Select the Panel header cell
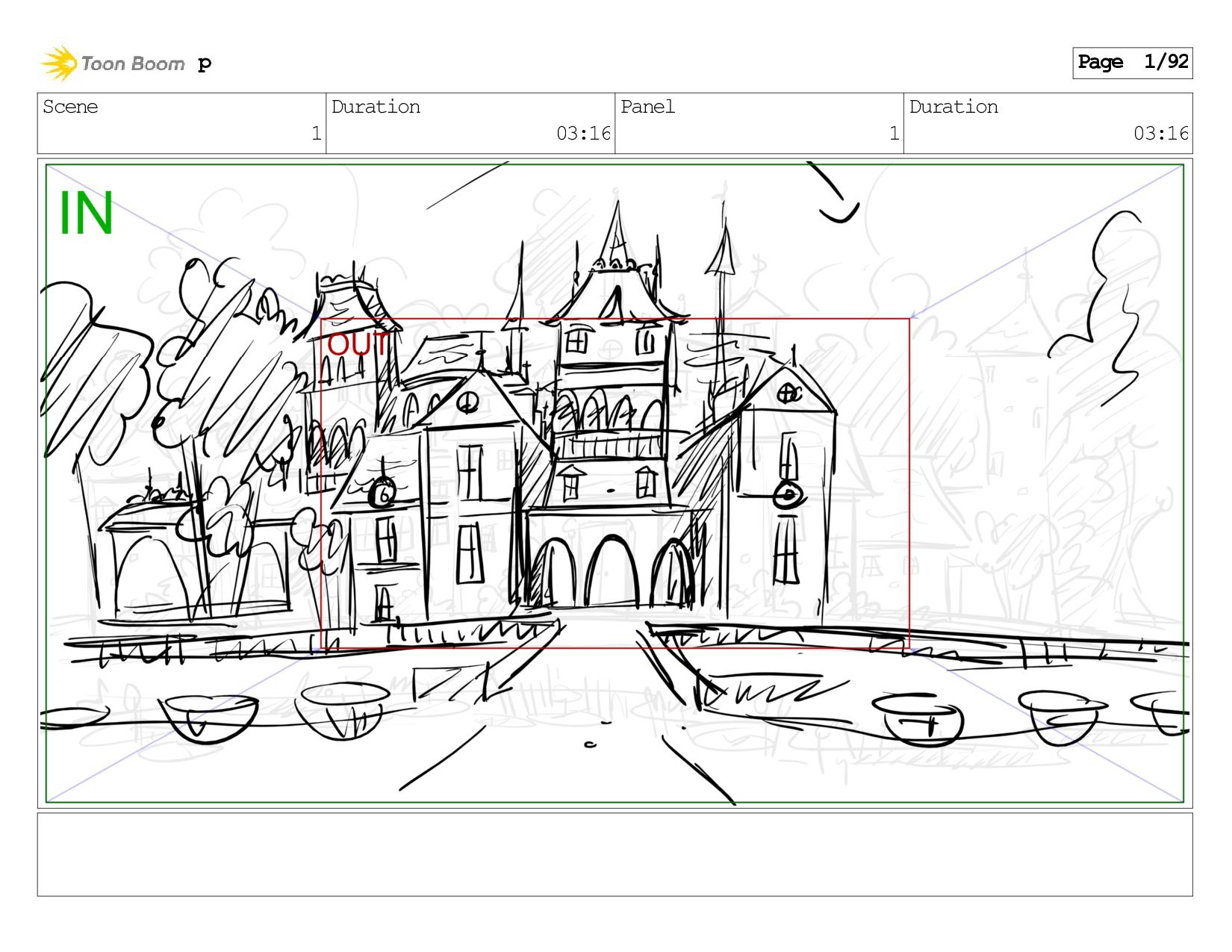The width and height of the screenshot is (1232, 952). pyautogui.click(x=759, y=123)
